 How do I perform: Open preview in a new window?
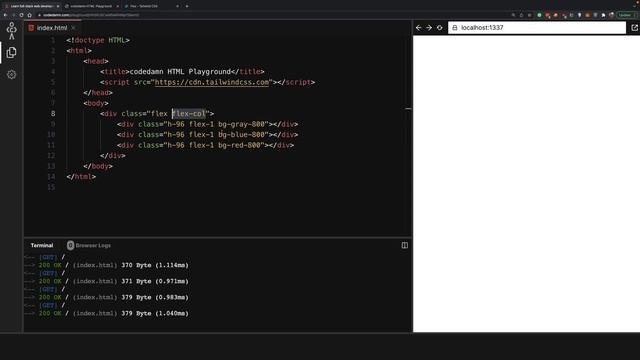click(x=634, y=28)
